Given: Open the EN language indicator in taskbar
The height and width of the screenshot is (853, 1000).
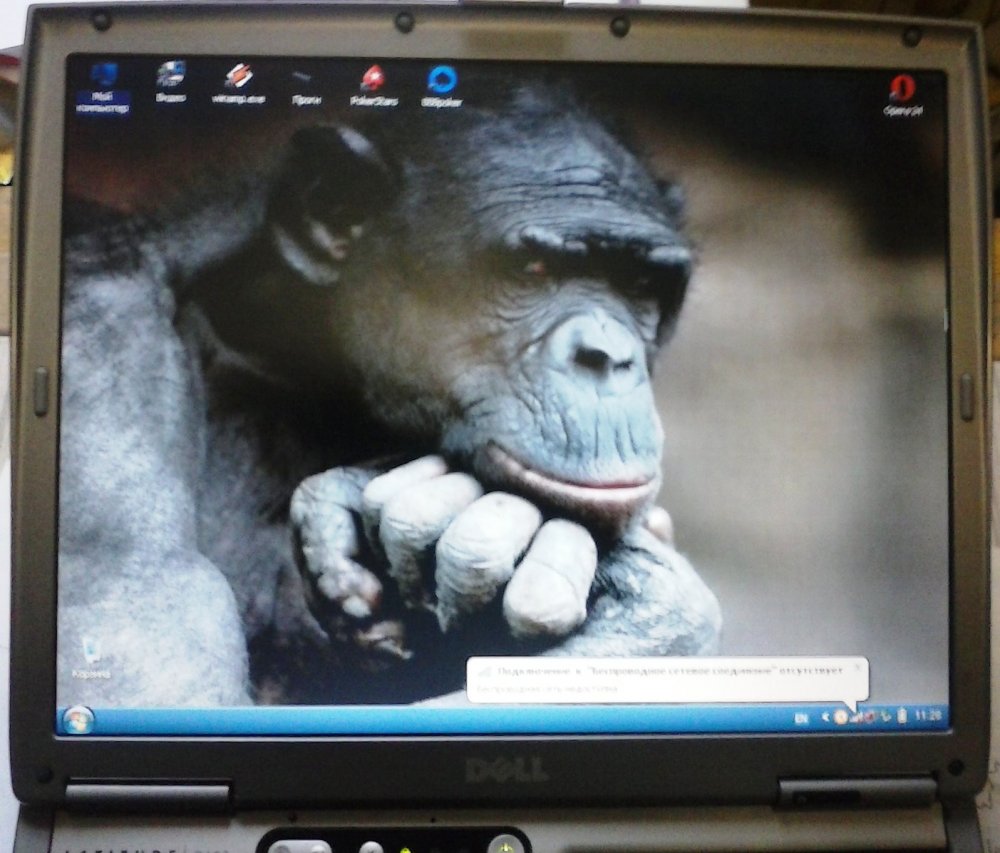Looking at the screenshot, I should click(x=801, y=717).
